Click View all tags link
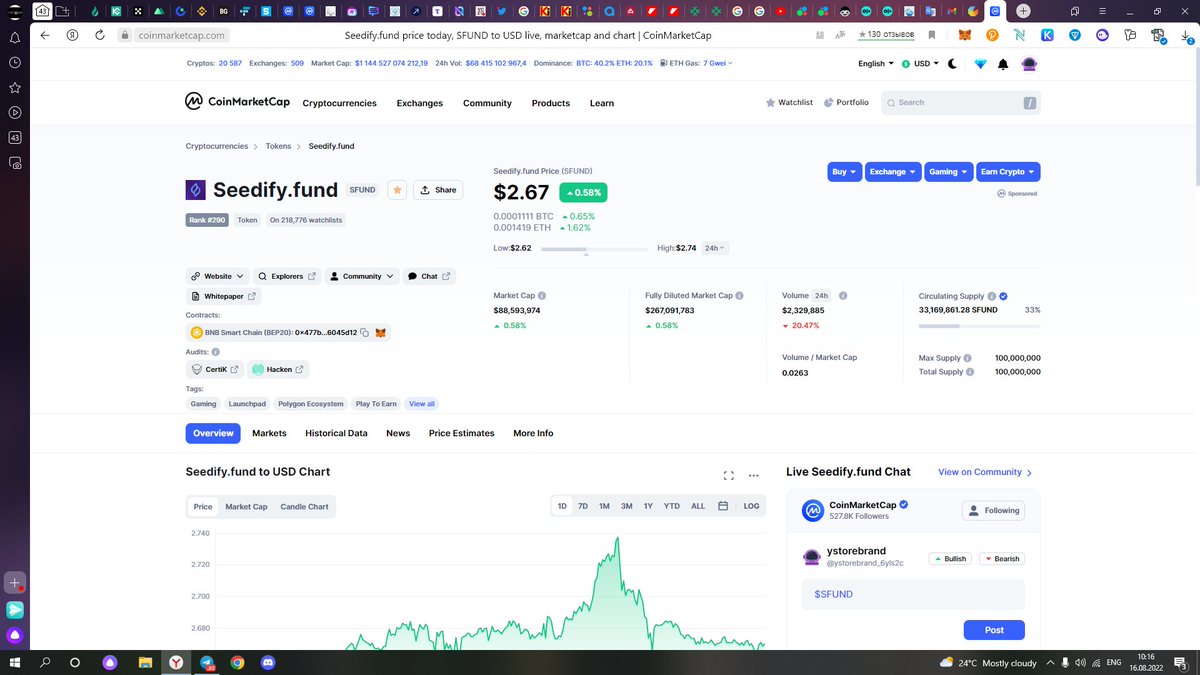 [x=422, y=404]
